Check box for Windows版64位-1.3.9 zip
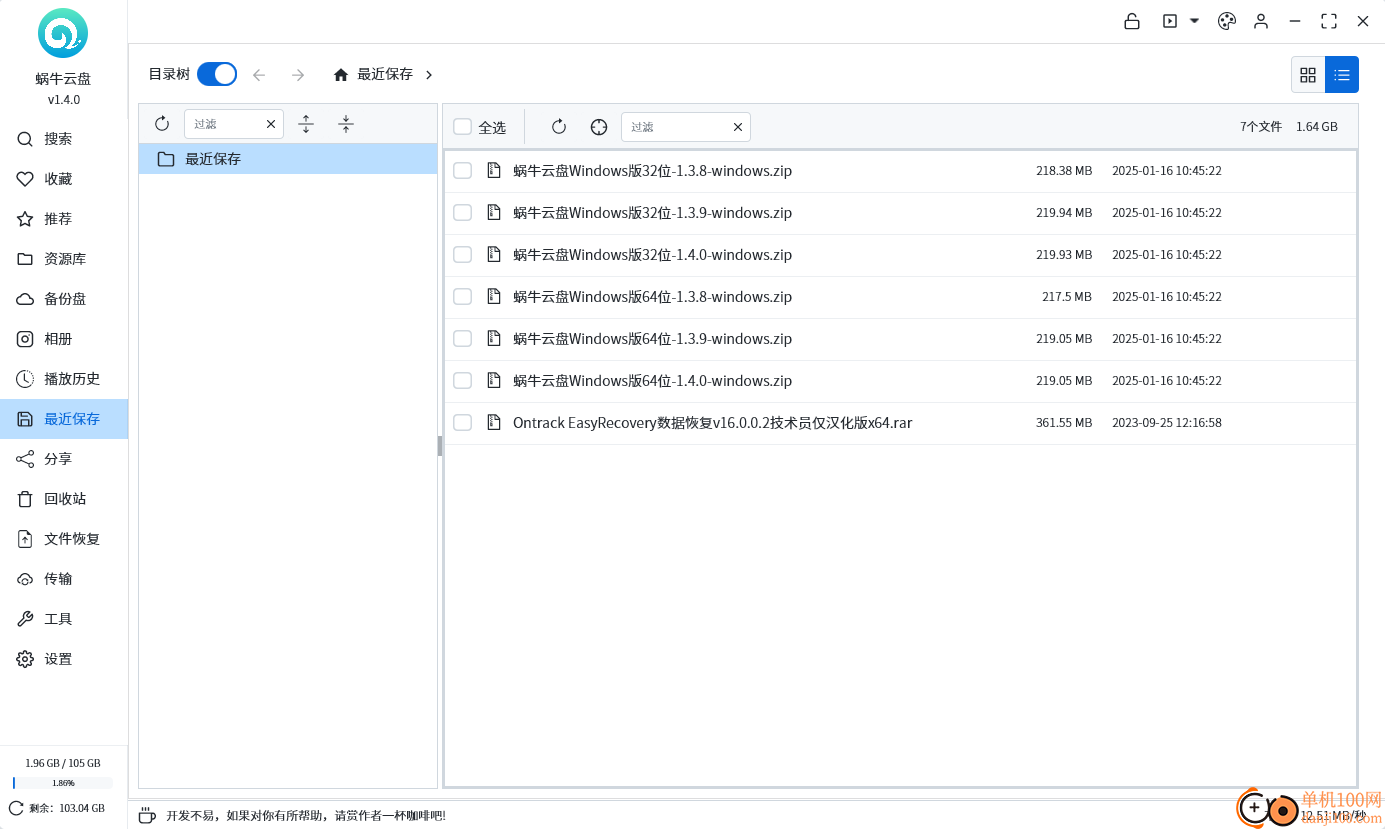 click(462, 339)
